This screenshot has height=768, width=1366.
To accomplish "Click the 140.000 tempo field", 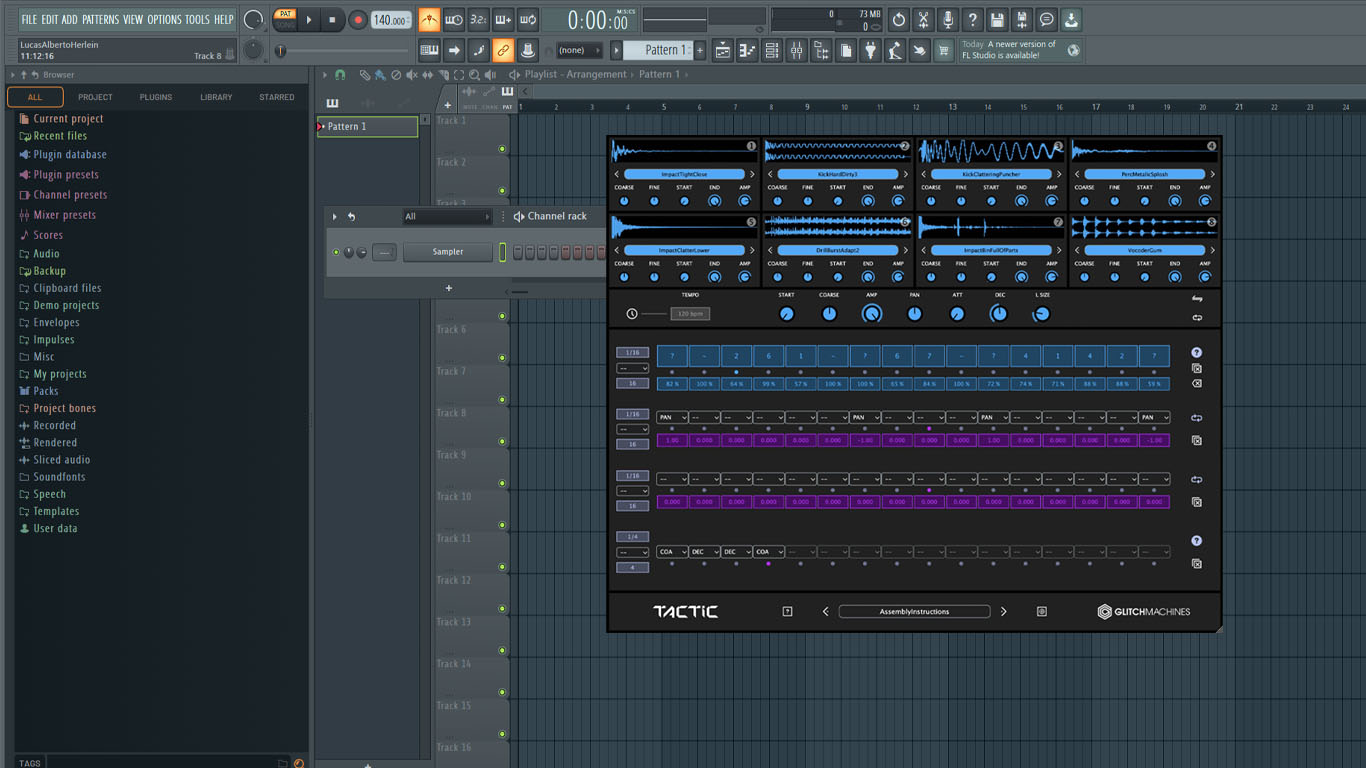I will pos(391,20).
